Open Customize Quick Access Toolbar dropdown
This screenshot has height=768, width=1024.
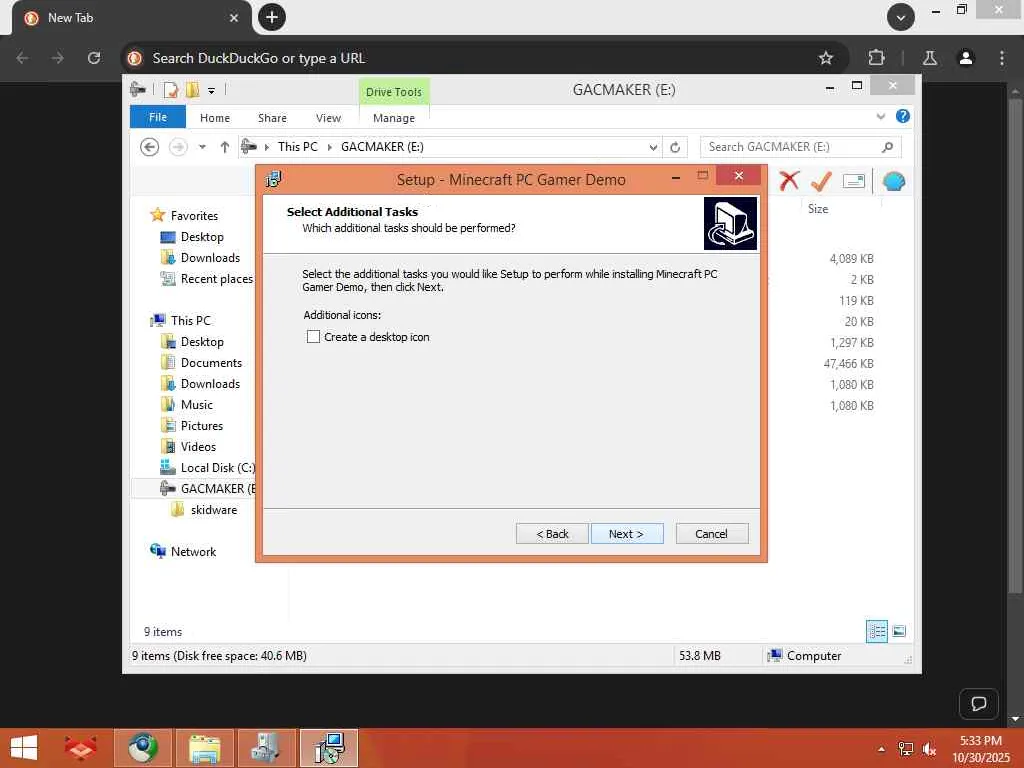(211, 91)
